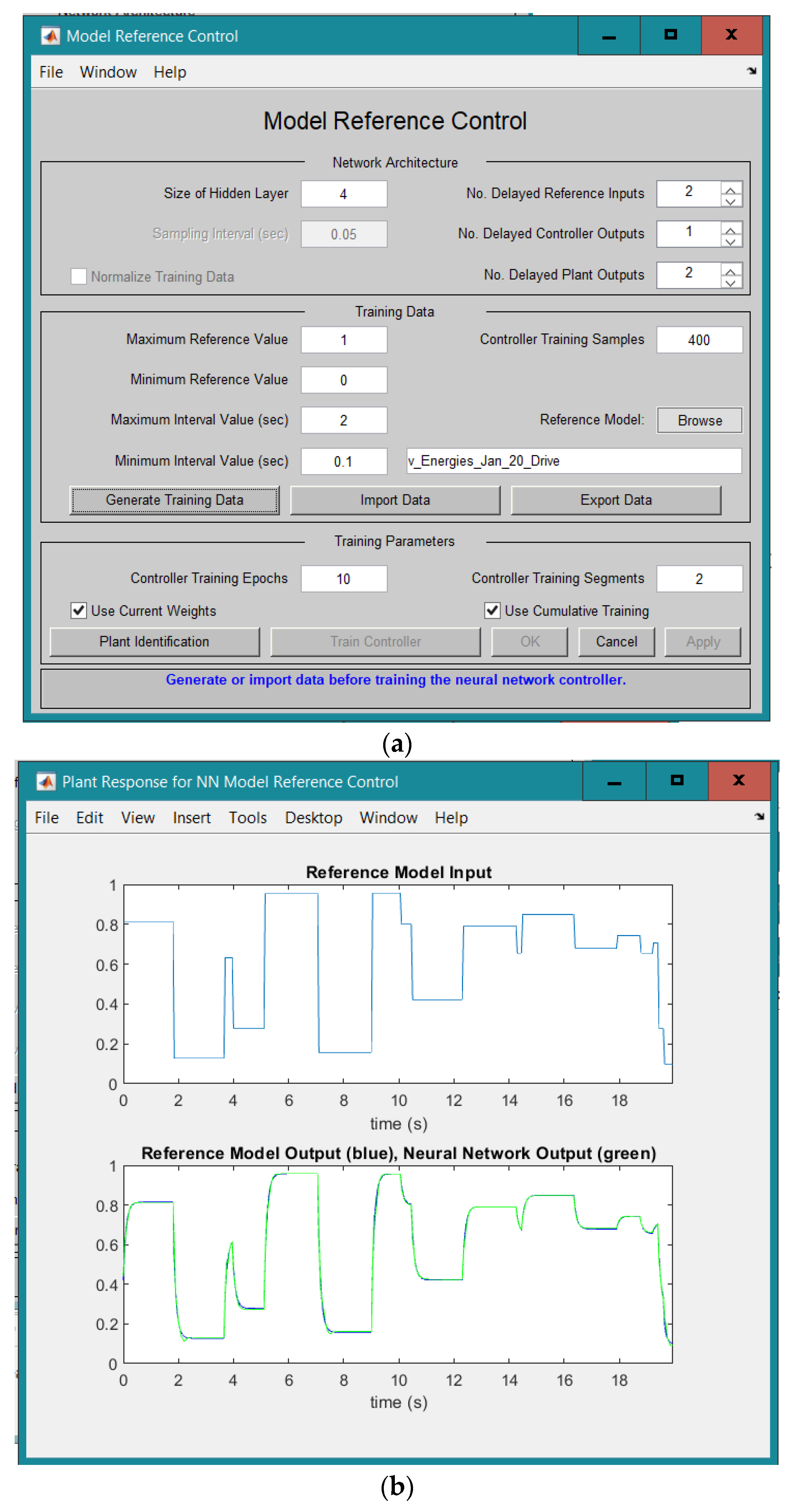This screenshot has height=1512, width=792.
Task: Click MATLAB logo in Plant Response window title
Action: pyautogui.click(x=46, y=781)
